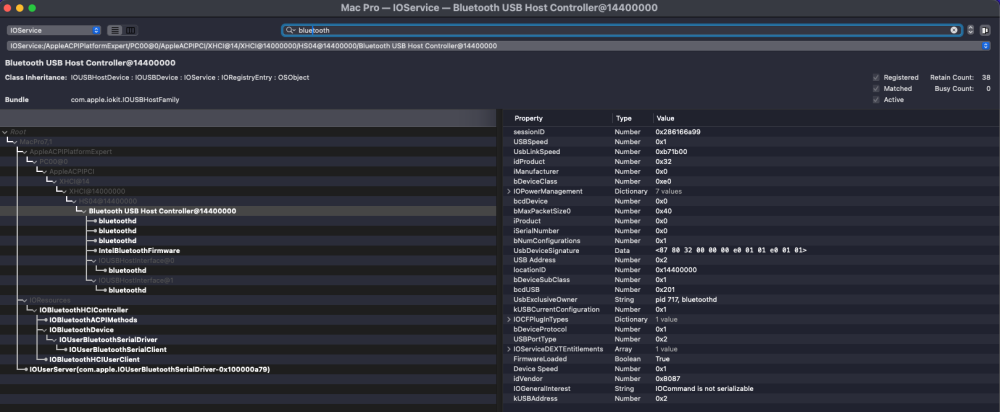Select the AppleACPIPCI node
This screenshot has height=412, width=1000.
72,172
